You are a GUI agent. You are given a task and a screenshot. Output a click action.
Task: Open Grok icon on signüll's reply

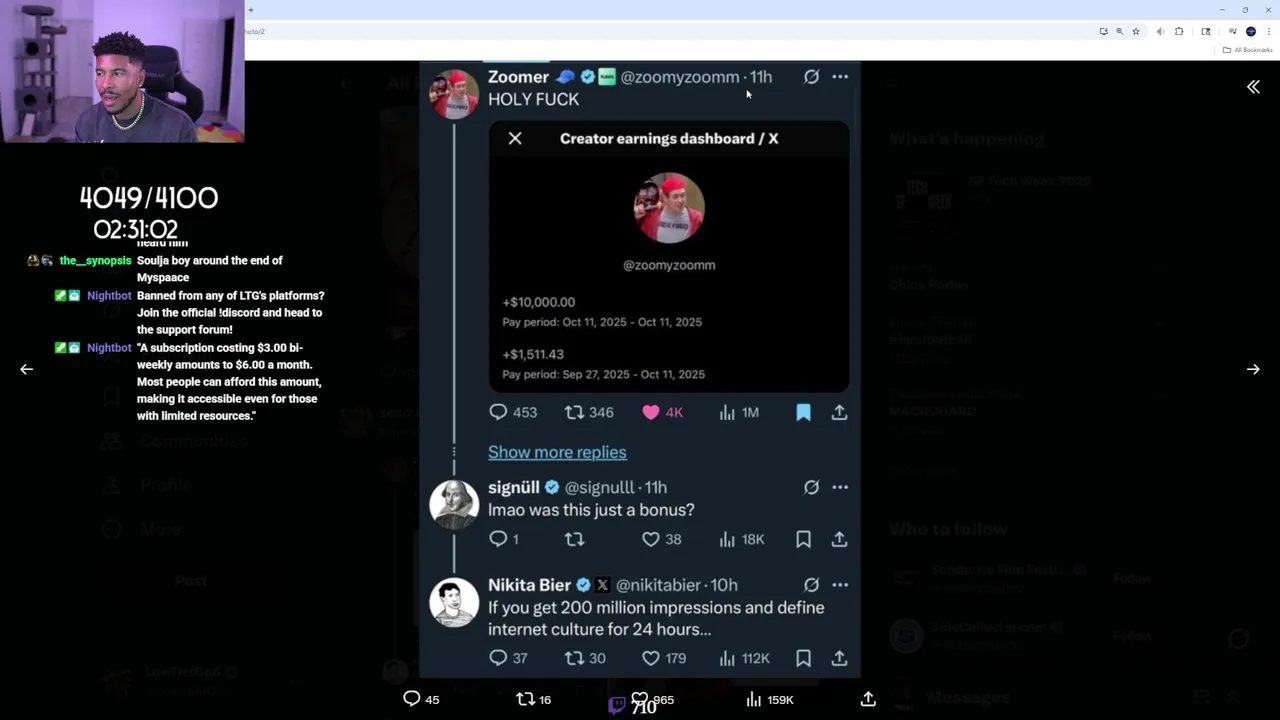tap(811, 487)
